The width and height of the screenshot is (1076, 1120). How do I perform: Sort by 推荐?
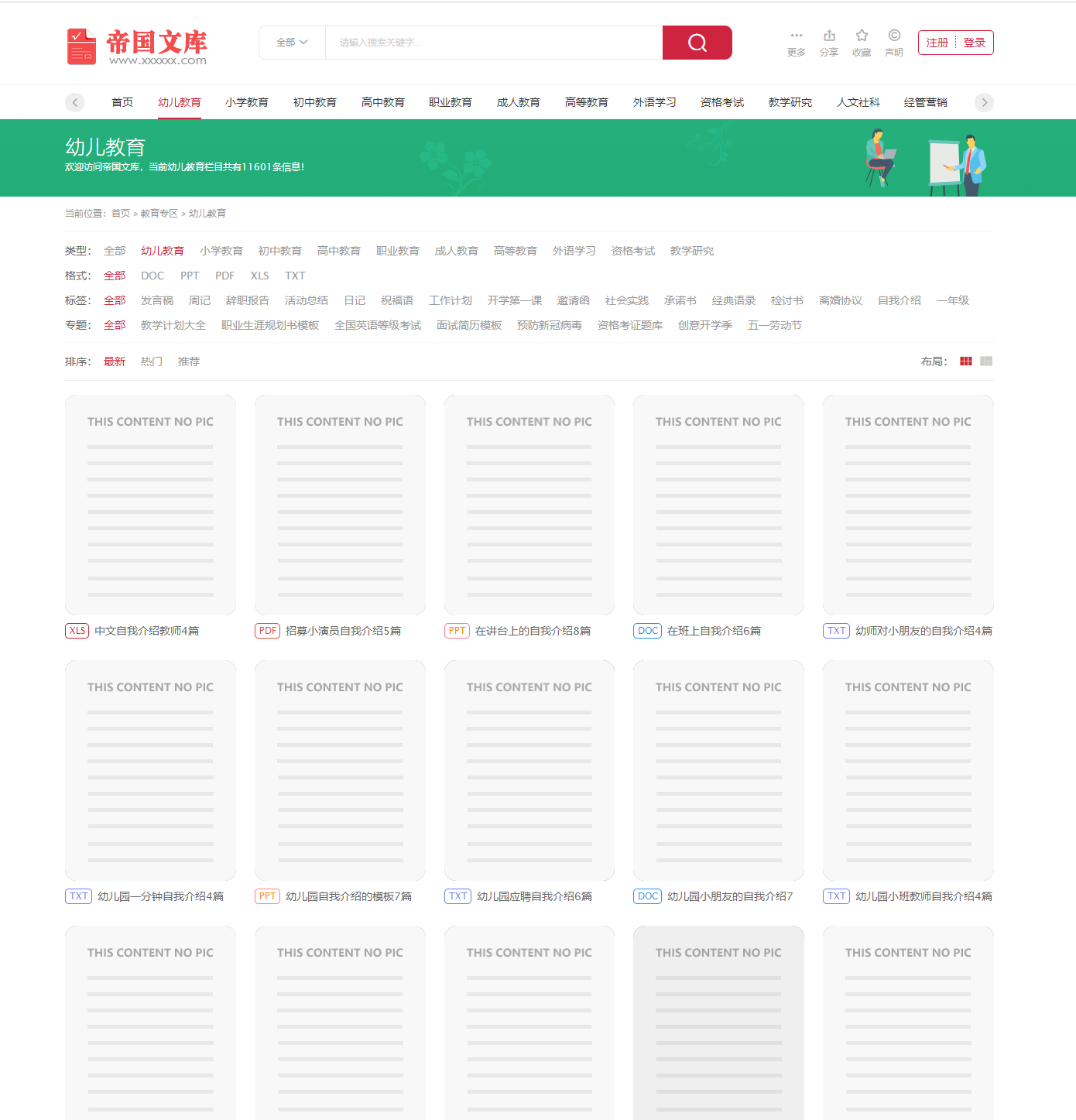[x=189, y=361]
